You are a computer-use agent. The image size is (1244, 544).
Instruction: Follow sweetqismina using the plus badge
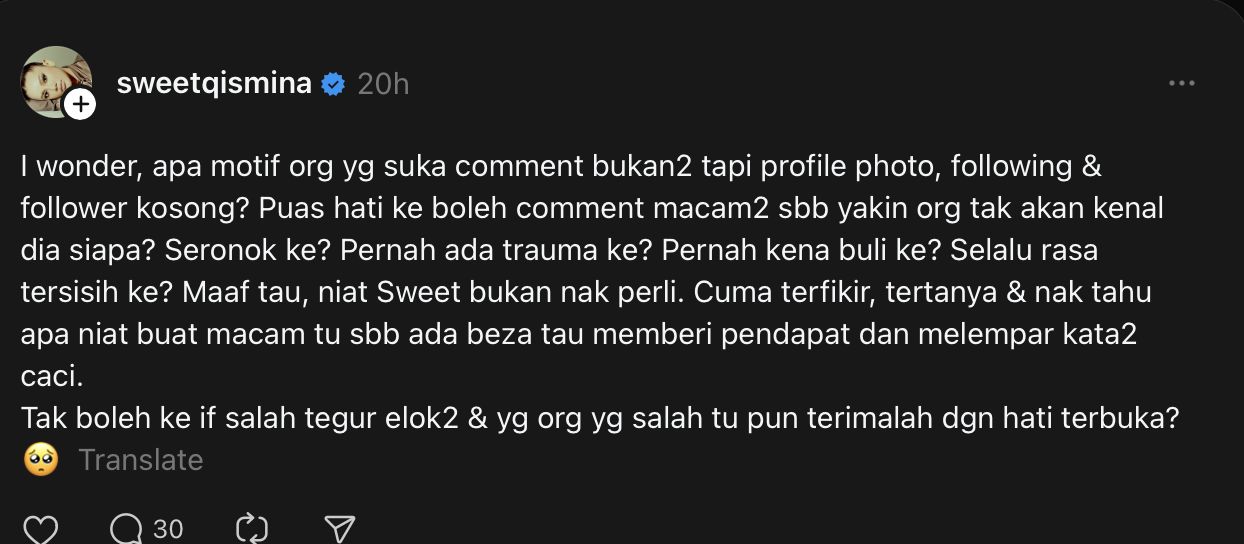[x=80, y=104]
